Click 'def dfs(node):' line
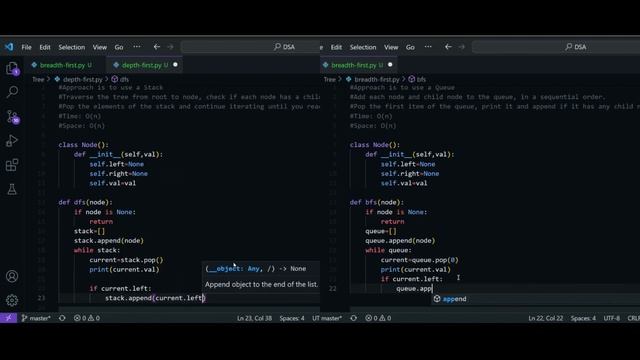The image size is (640, 360). pyautogui.click(x=85, y=202)
